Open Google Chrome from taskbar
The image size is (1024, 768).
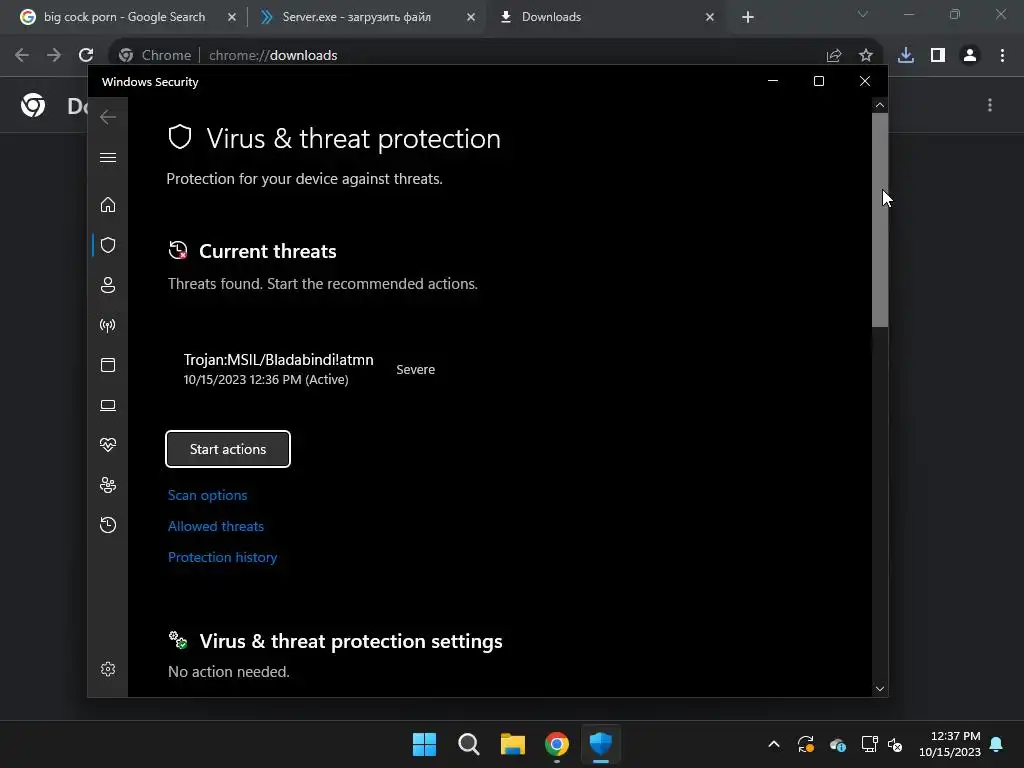click(x=557, y=744)
